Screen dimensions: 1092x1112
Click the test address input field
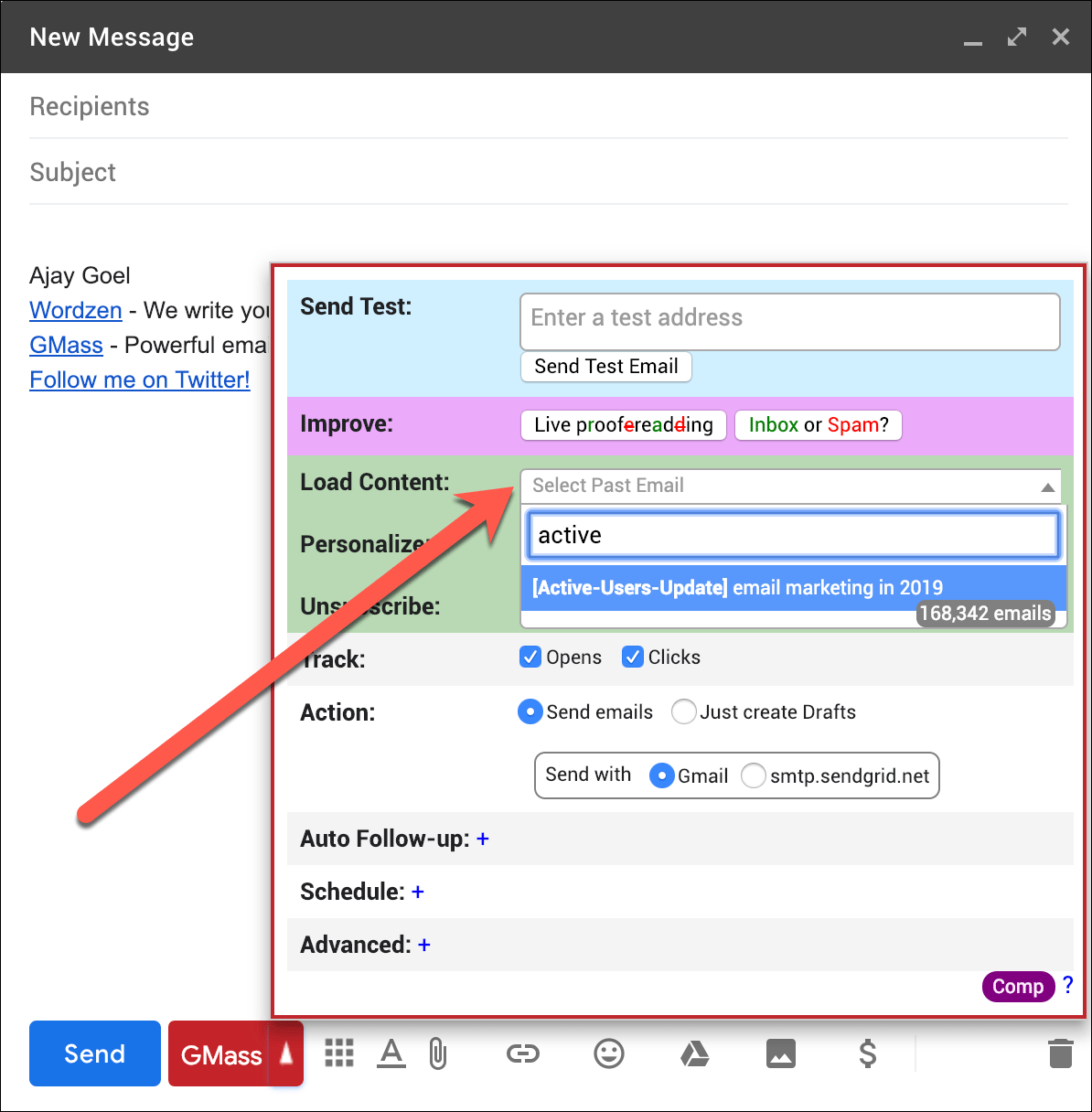(789, 320)
